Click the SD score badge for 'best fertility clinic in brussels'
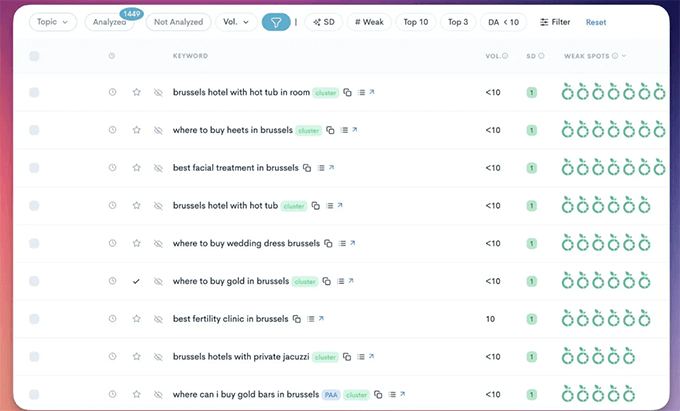This screenshot has width=680, height=411. point(532,319)
